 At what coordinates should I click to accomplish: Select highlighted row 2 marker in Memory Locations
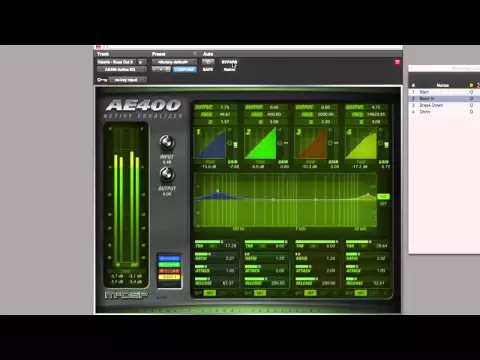click(x=444, y=98)
